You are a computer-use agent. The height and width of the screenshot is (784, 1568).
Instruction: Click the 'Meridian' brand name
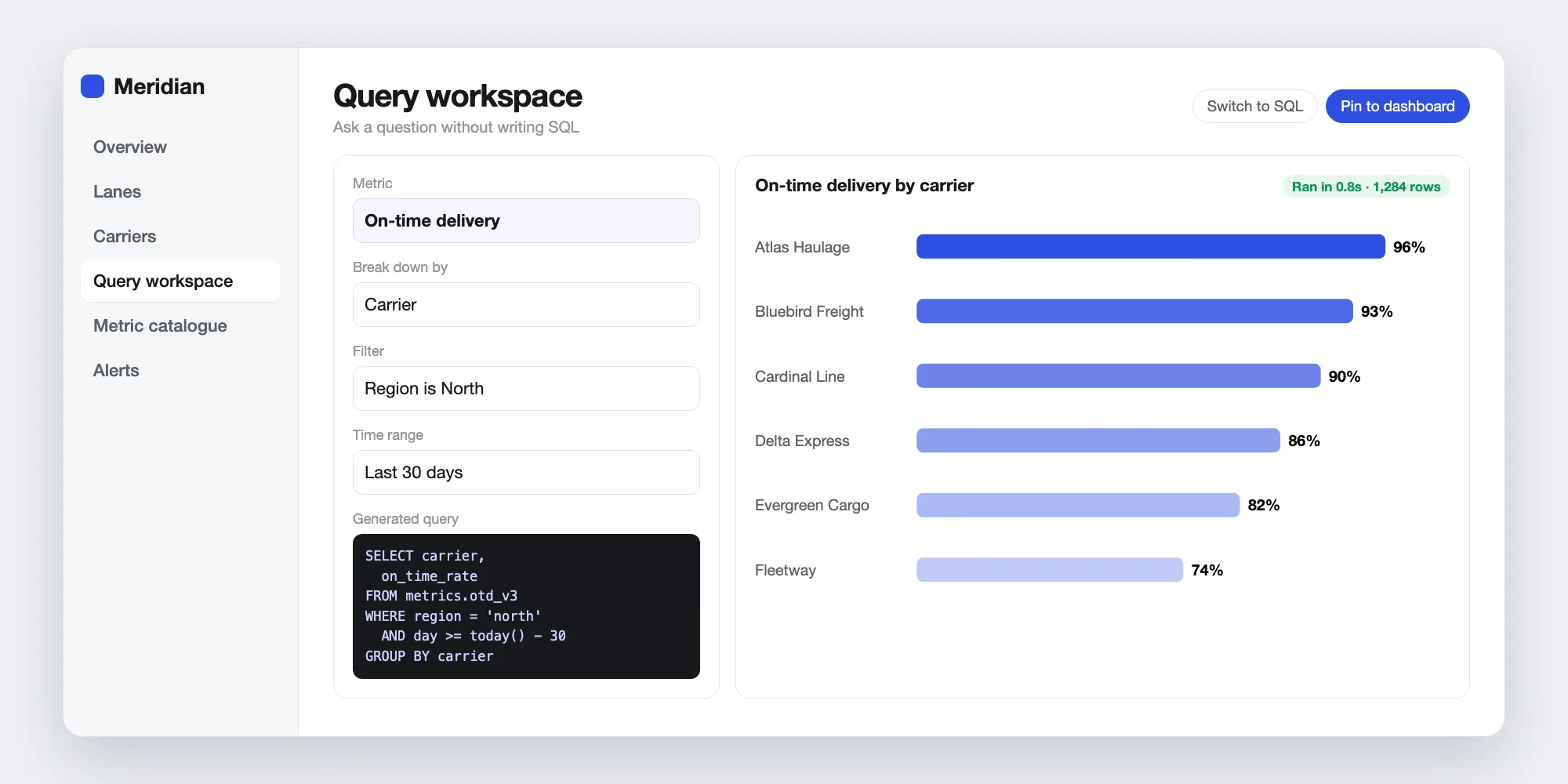click(159, 86)
